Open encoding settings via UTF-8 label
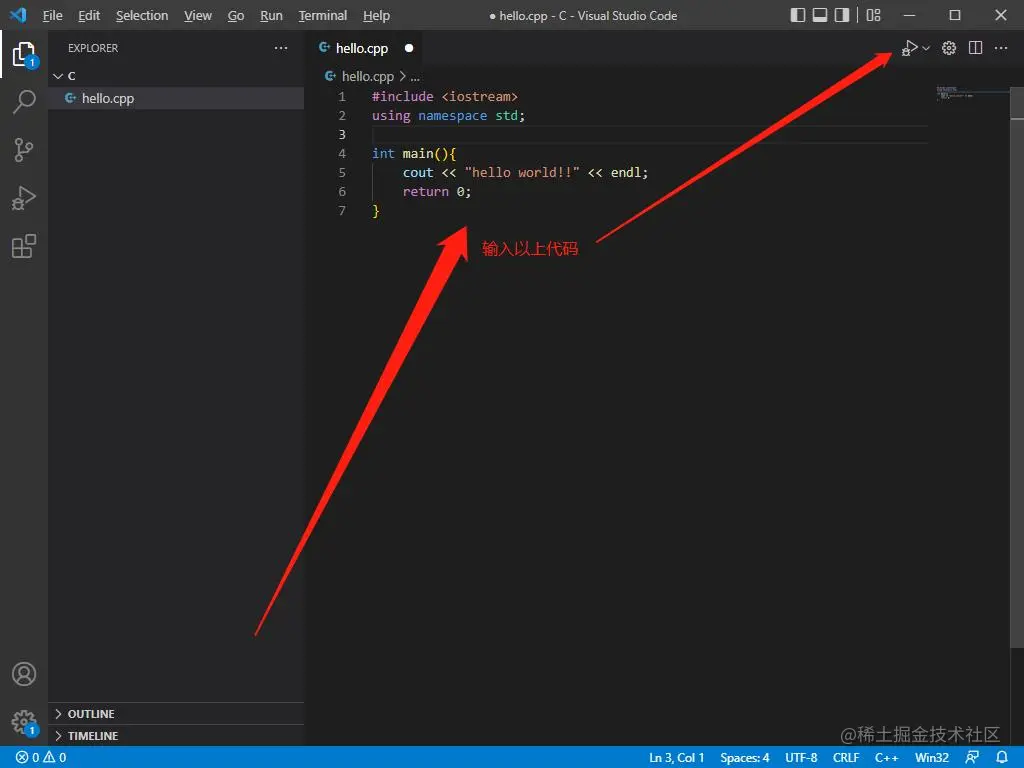 coord(800,757)
